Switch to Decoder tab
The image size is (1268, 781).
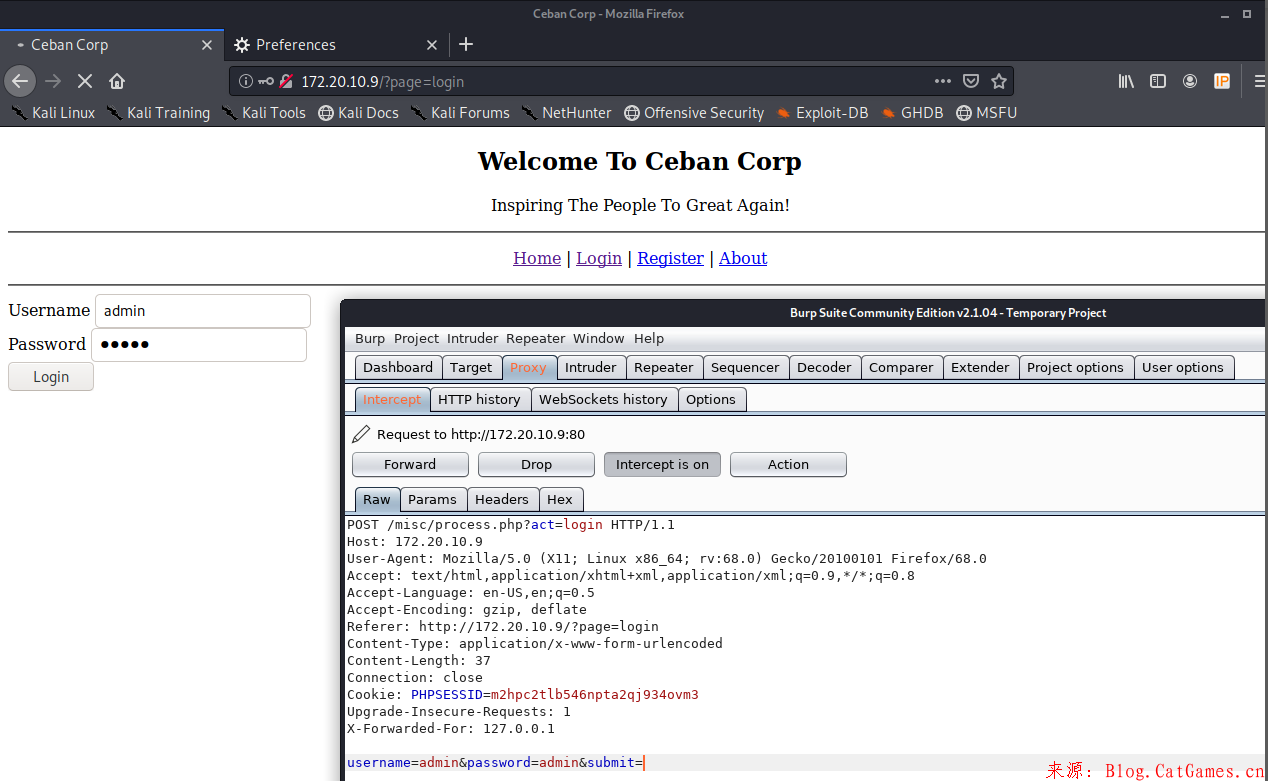pyautogui.click(x=824, y=367)
